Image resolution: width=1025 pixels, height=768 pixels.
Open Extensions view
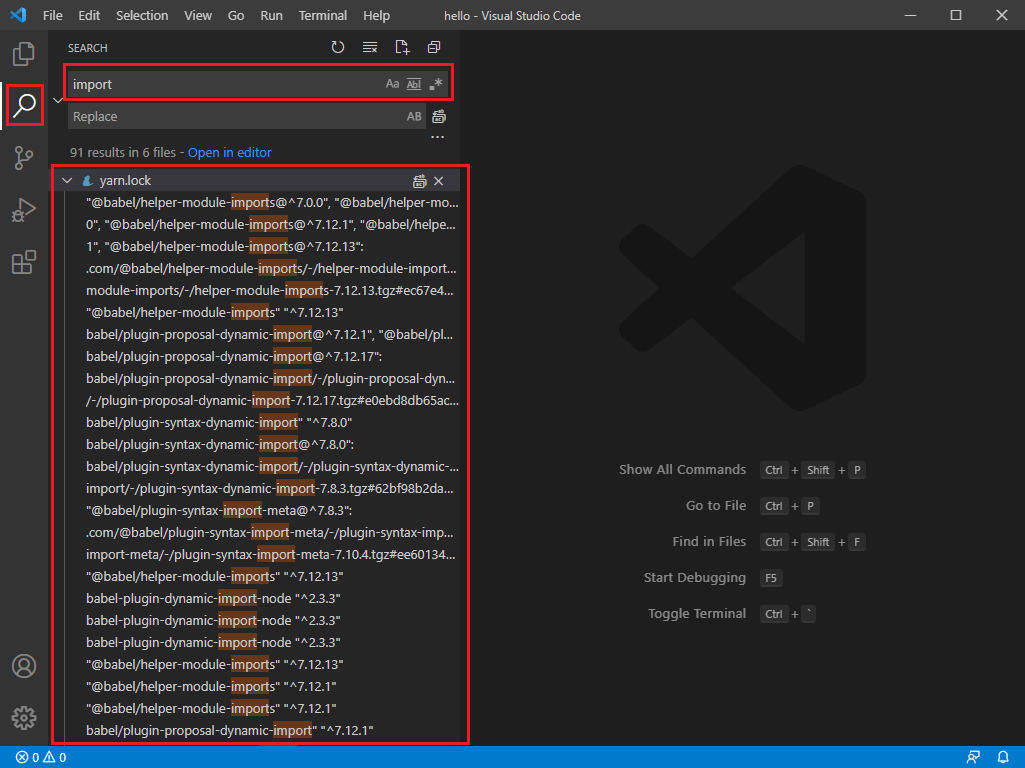tap(24, 262)
